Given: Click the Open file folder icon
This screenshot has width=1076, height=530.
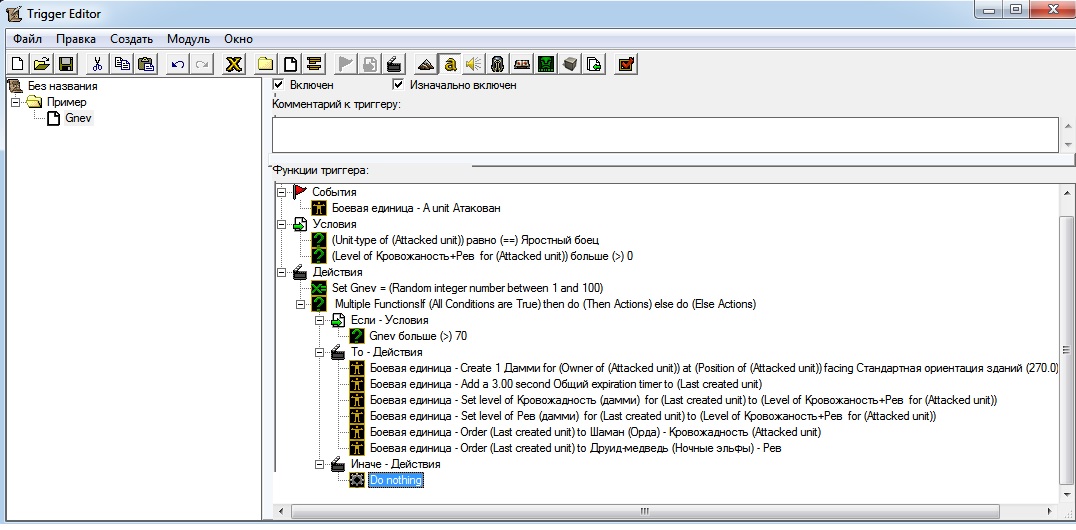Looking at the screenshot, I should (x=42, y=64).
